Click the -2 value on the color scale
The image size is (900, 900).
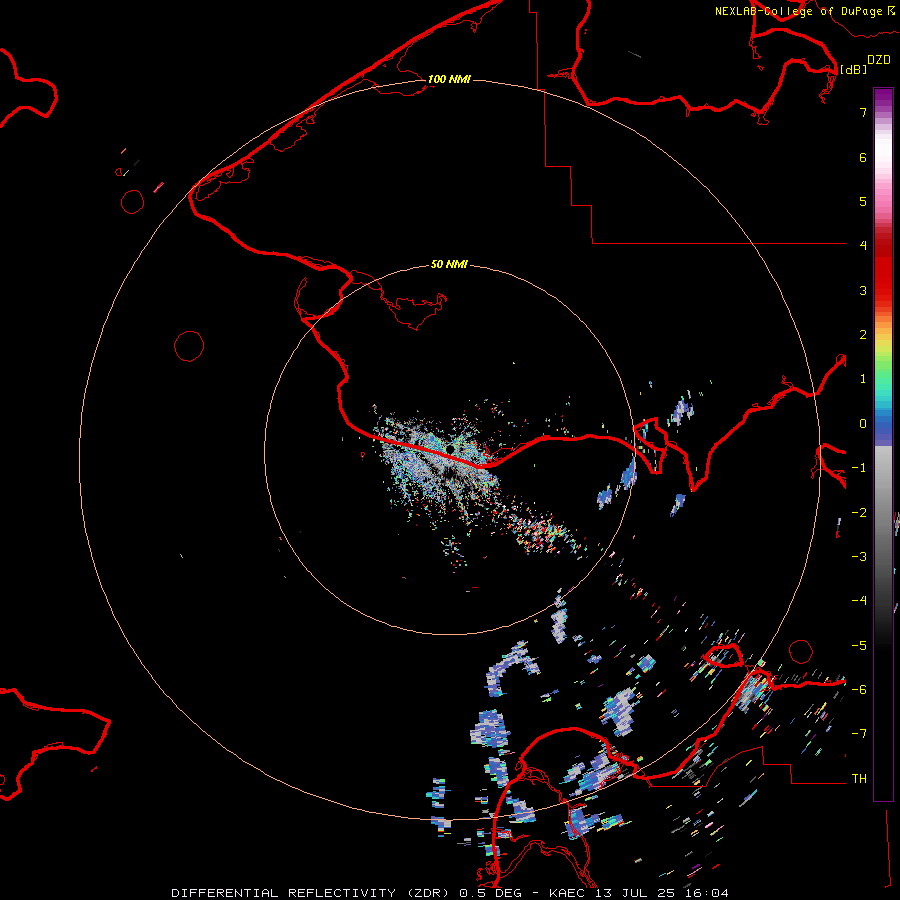(859, 513)
